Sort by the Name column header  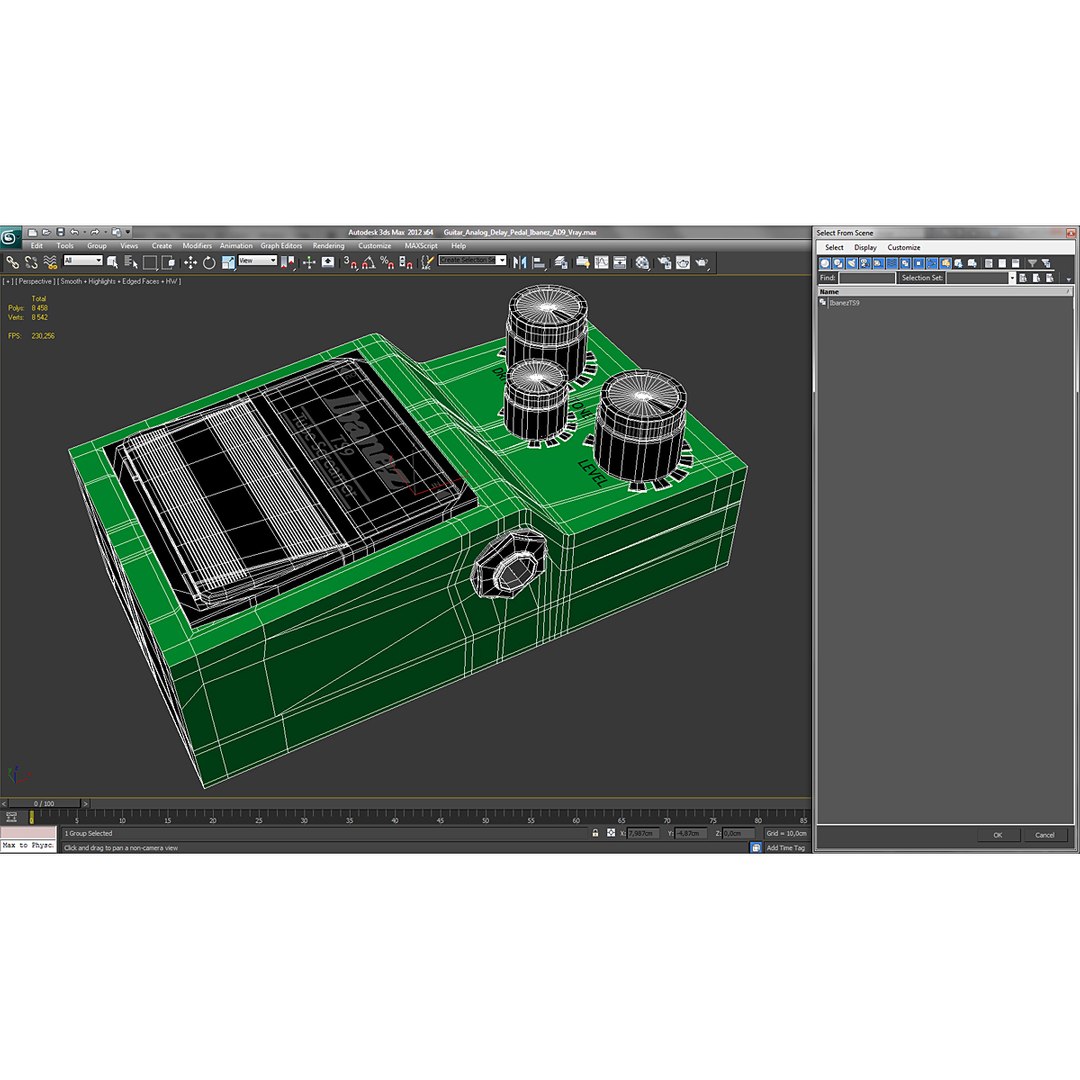coord(943,291)
